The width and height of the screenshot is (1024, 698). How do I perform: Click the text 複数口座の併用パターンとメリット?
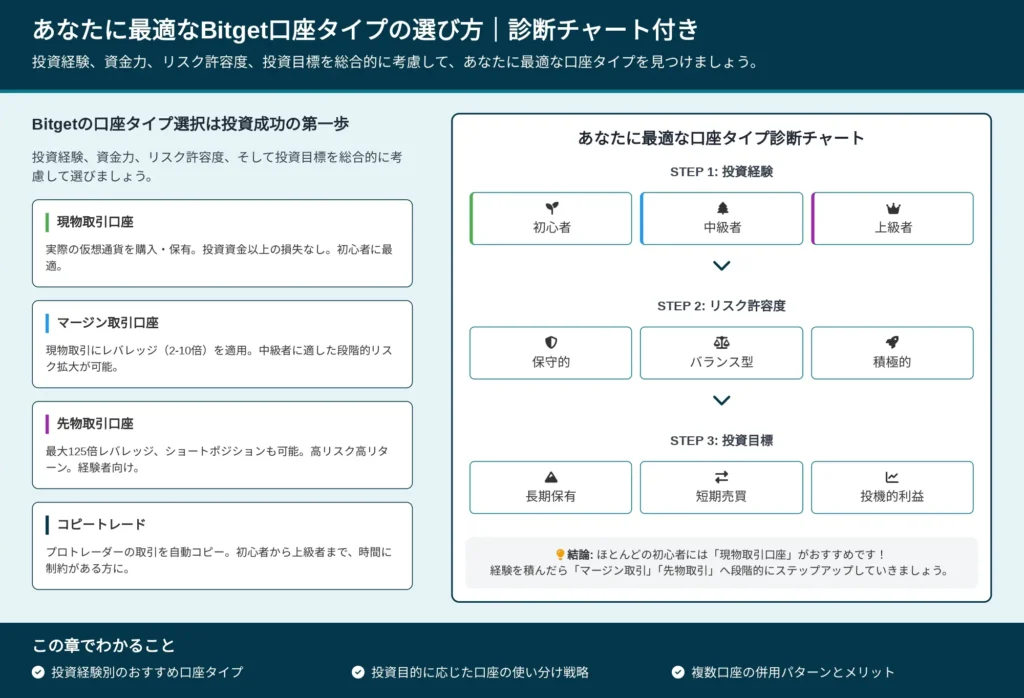793,672
